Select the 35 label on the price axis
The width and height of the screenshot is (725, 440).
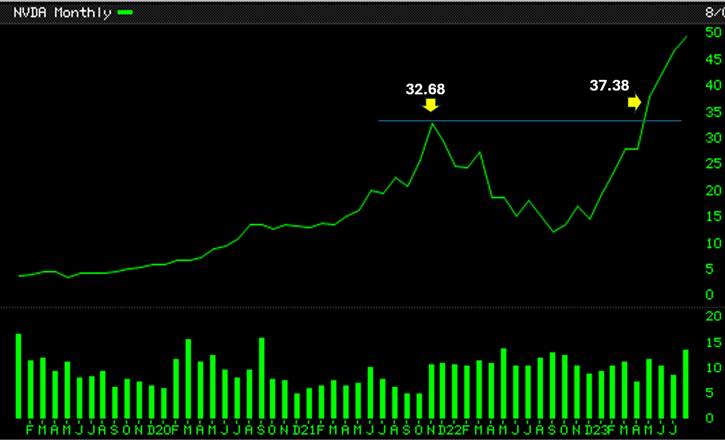tap(713, 112)
